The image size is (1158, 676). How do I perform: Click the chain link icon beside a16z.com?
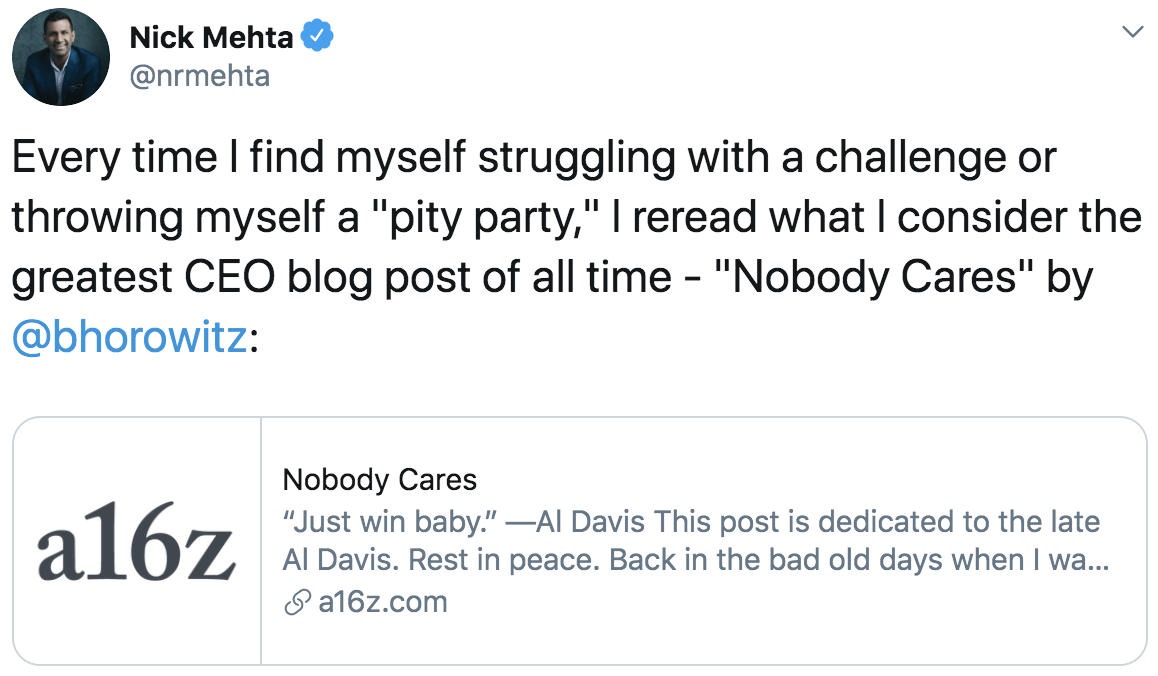[x=297, y=602]
